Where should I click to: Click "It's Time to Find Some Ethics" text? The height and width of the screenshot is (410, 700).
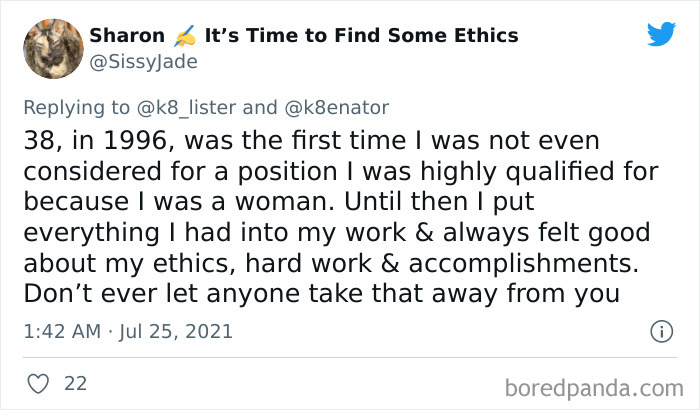pos(361,36)
